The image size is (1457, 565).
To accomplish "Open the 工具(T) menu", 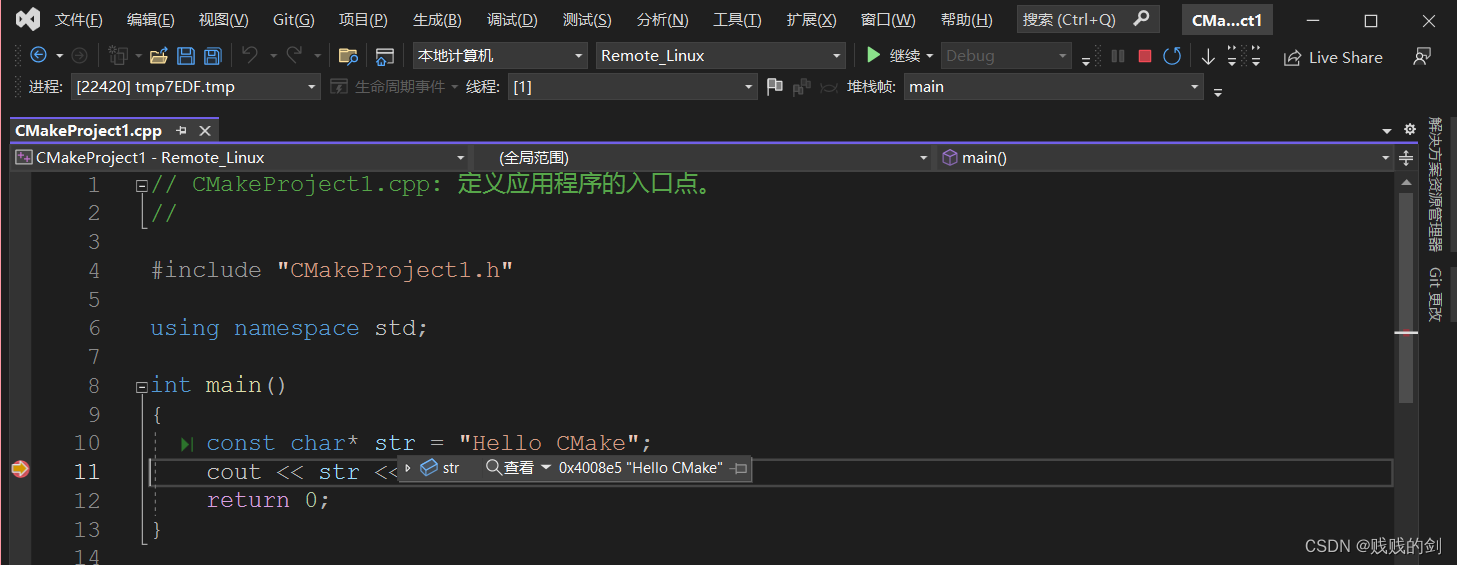I will [x=737, y=20].
